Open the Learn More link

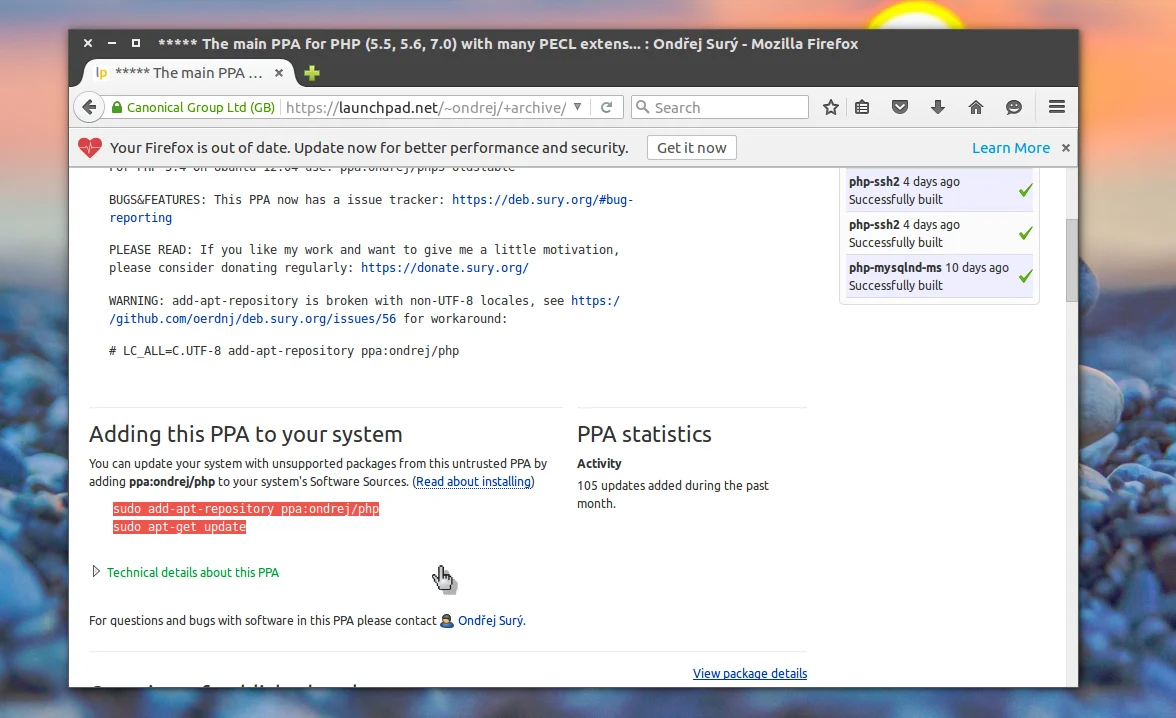coord(1010,148)
